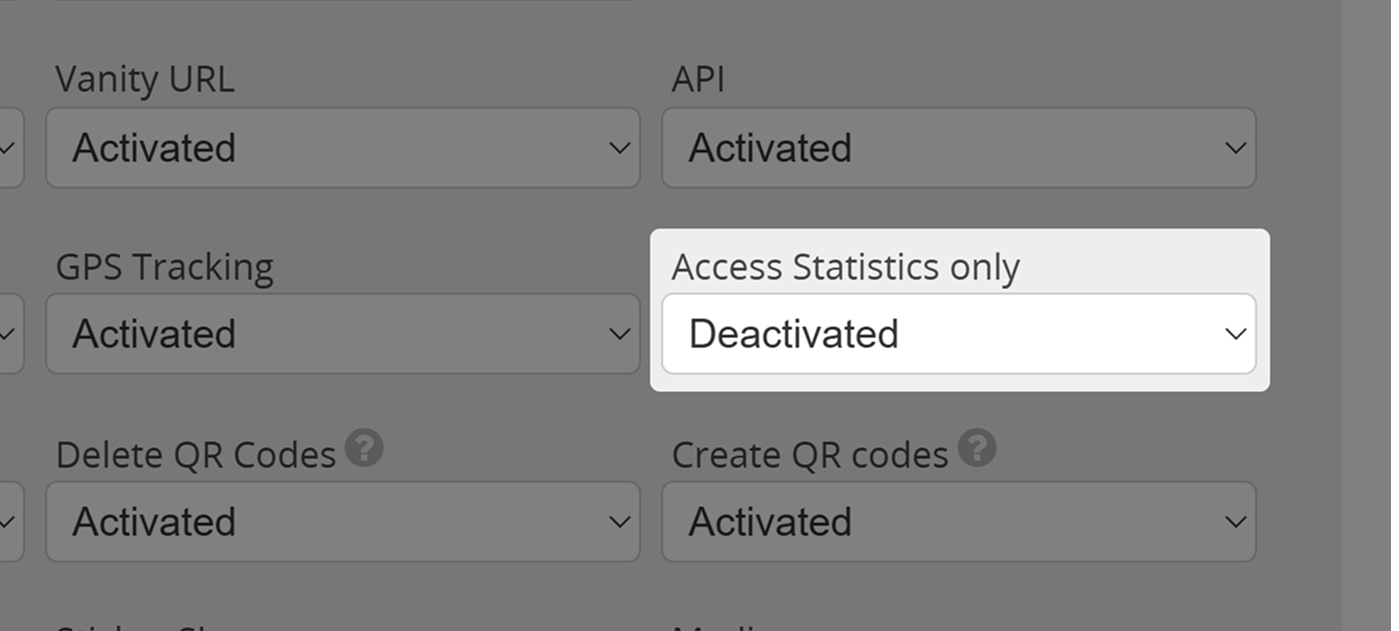This screenshot has width=1399, height=631.
Task: Click the Create QR codes label text
Action: click(810, 455)
